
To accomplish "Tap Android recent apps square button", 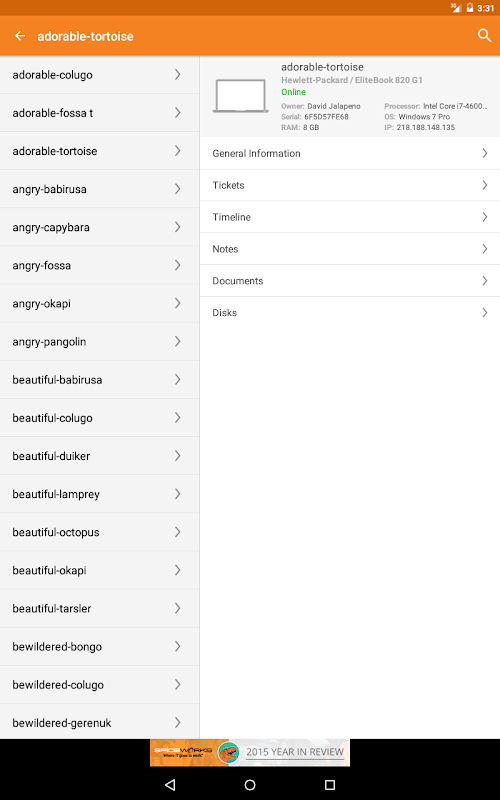I will point(330,784).
